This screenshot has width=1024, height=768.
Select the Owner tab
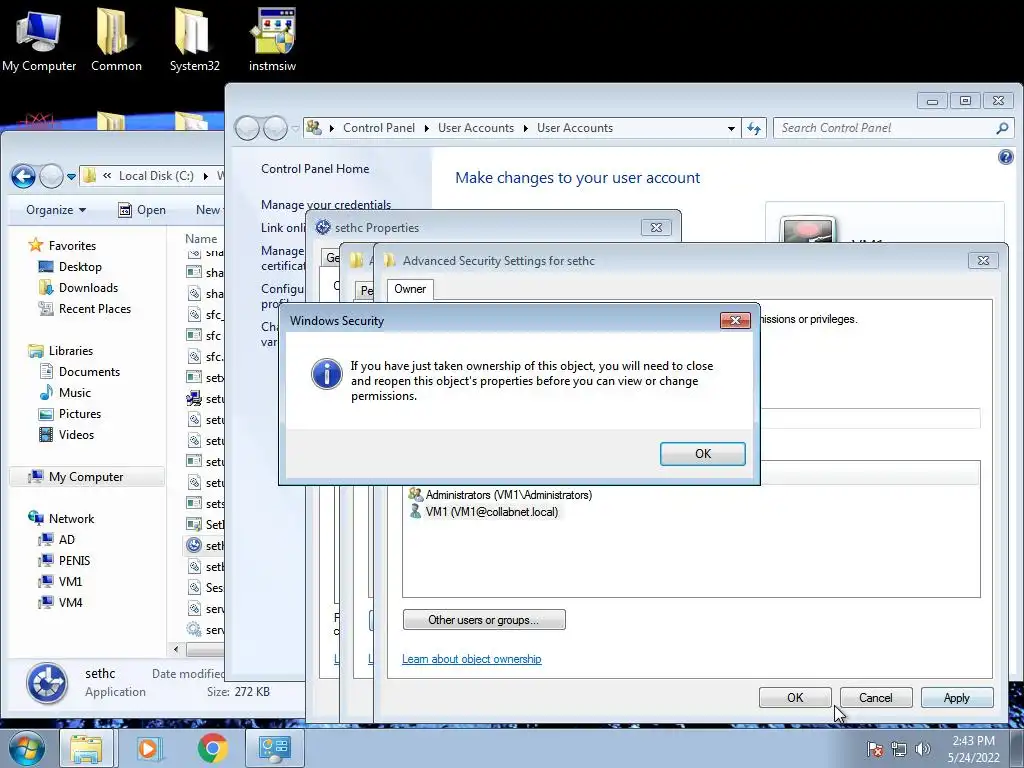click(409, 289)
